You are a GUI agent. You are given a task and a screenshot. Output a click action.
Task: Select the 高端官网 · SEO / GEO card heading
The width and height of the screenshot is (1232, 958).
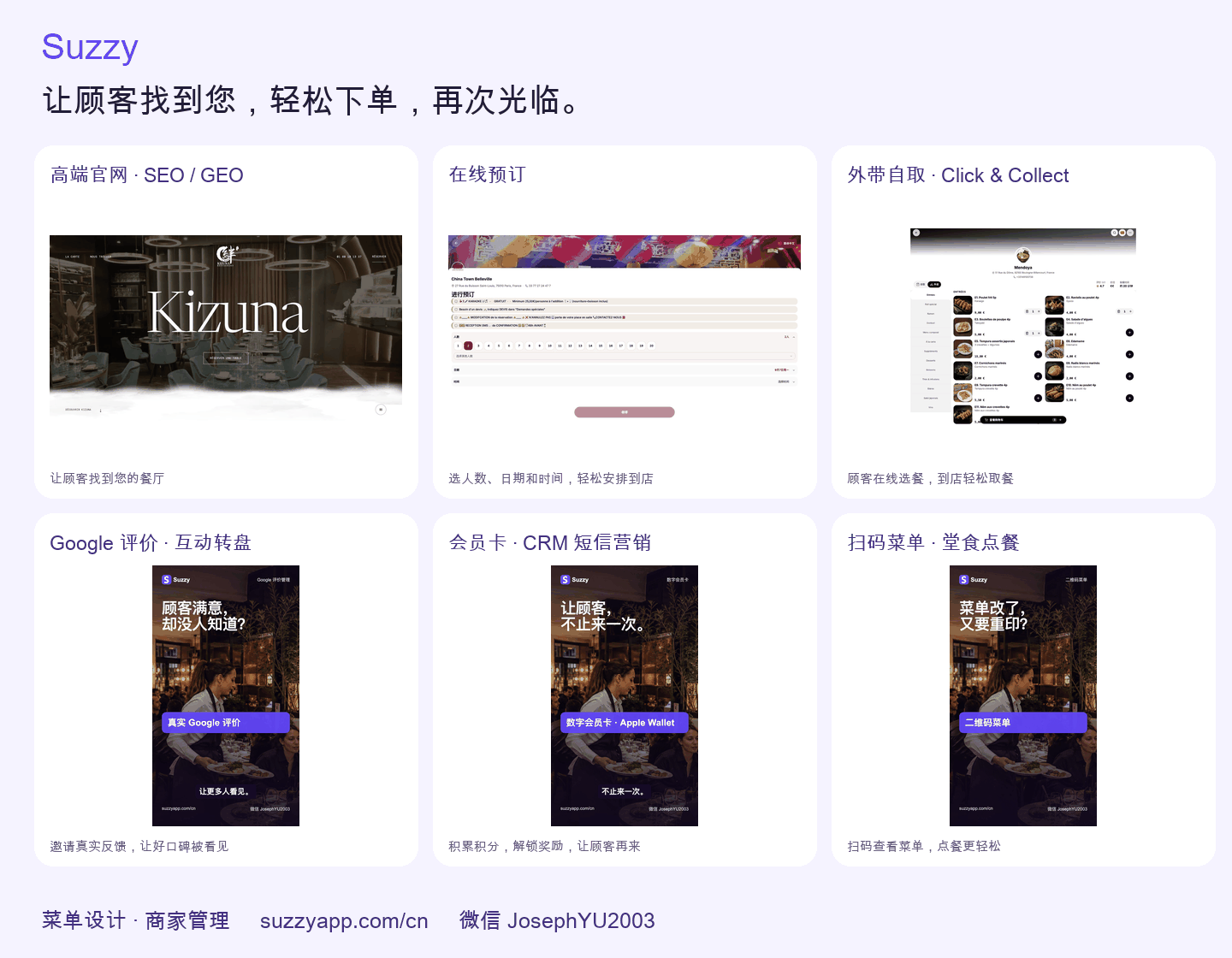click(147, 175)
